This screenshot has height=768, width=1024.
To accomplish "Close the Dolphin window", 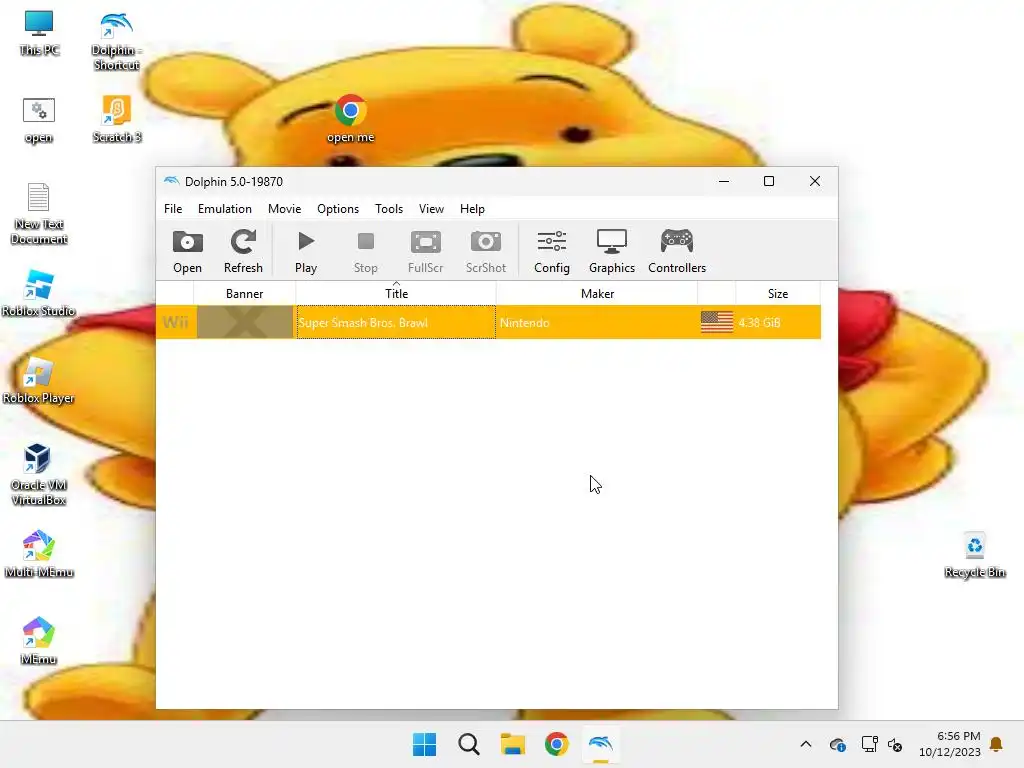I will point(814,181).
